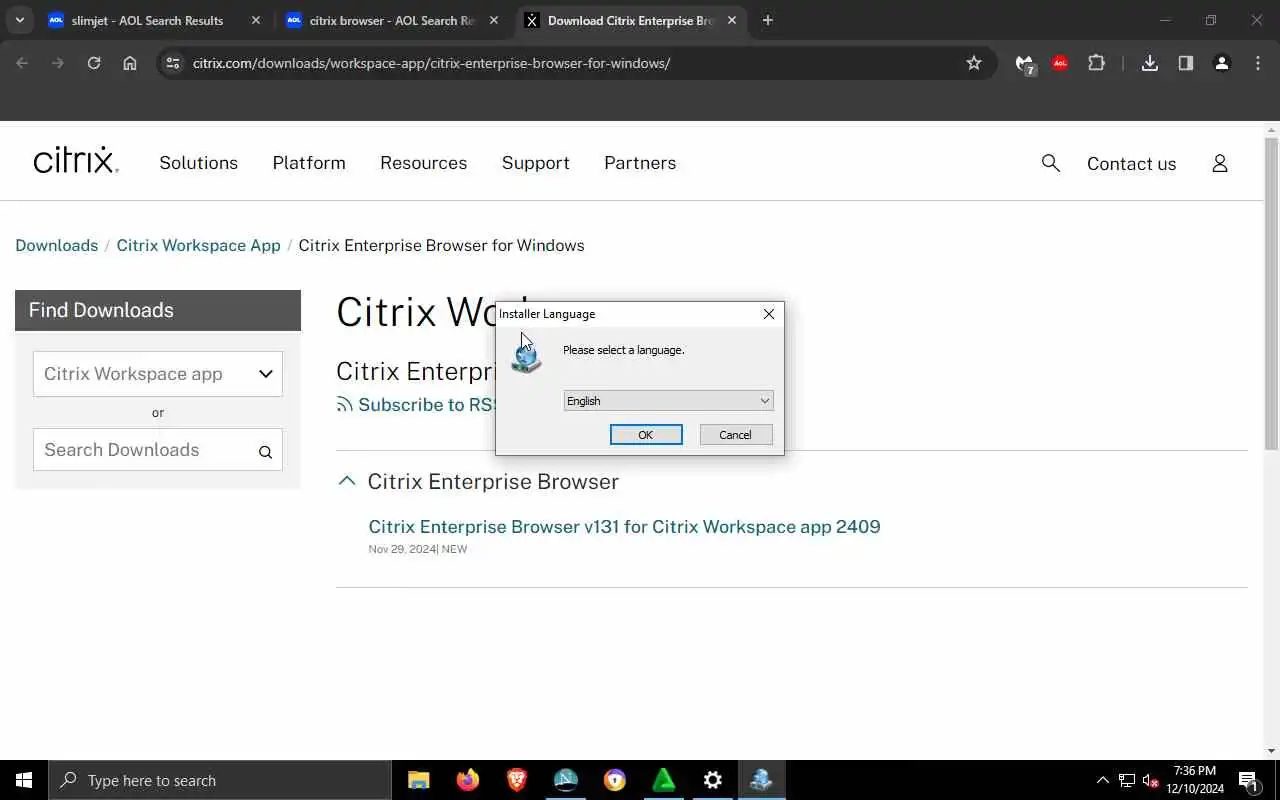Open the Contact us link

click(x=1131, y=164)
